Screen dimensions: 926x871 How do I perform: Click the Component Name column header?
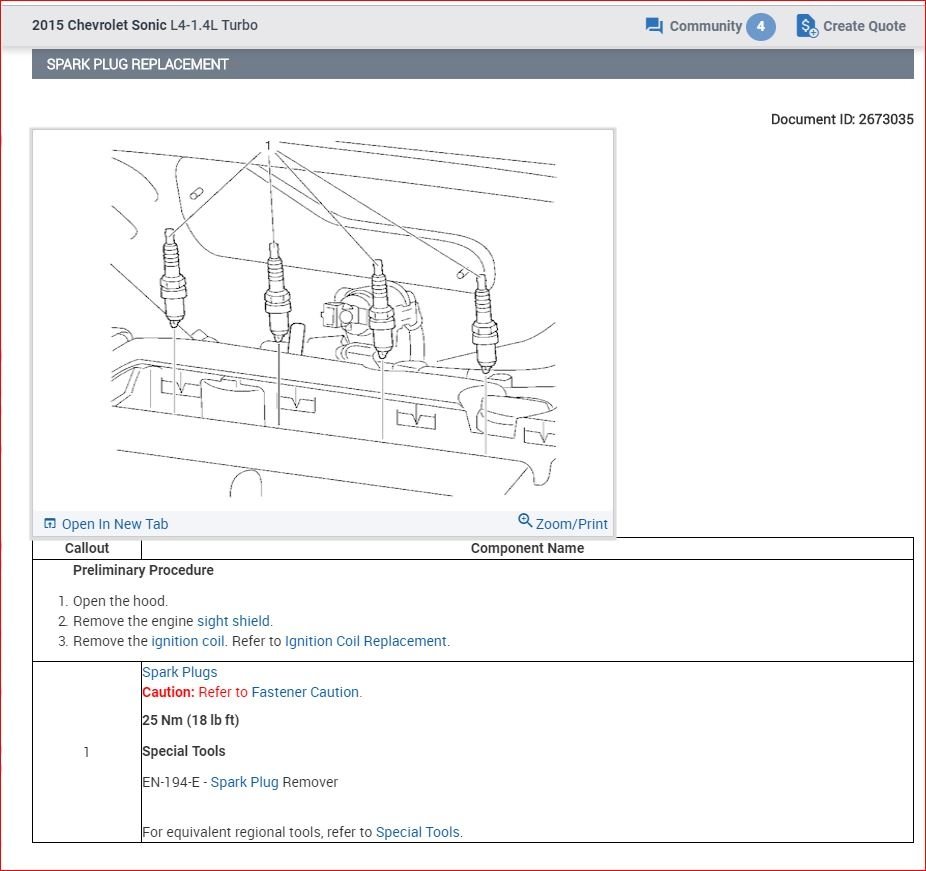pyautogui.click(x=527, y=548)
